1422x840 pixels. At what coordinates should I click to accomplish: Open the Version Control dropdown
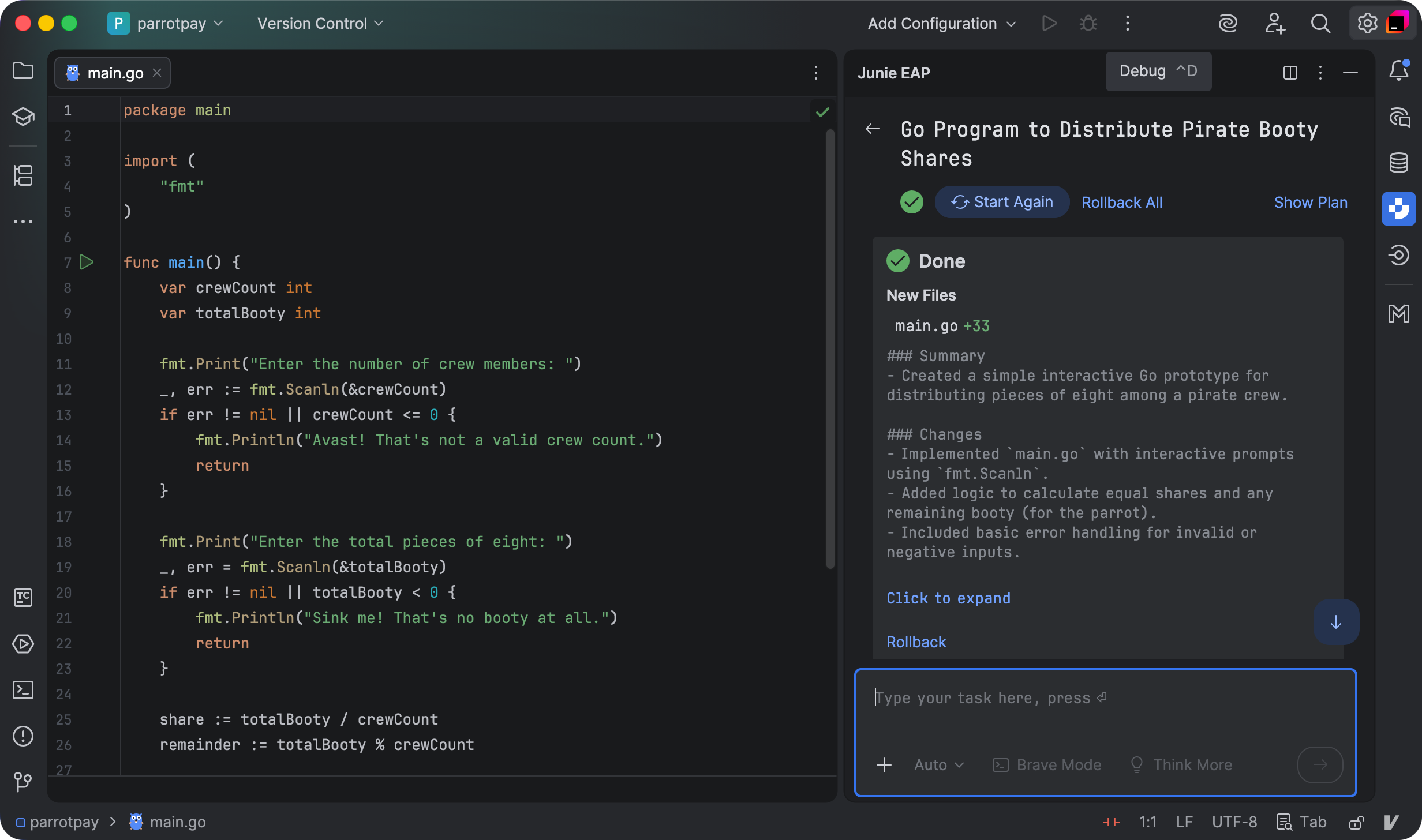click(320, 24)
